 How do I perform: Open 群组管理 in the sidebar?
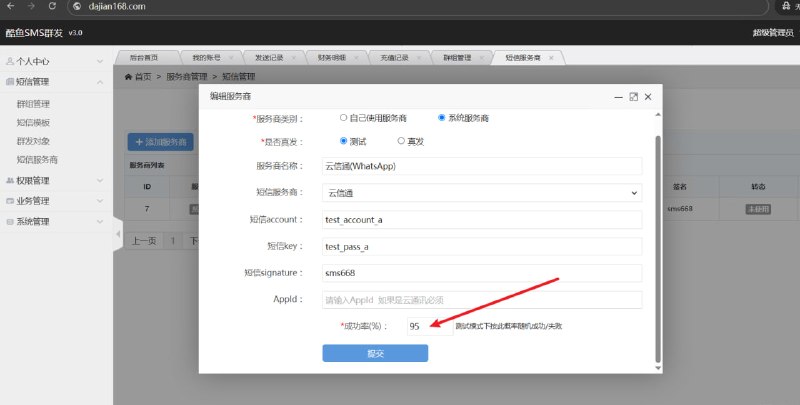(x=33, y=104)
